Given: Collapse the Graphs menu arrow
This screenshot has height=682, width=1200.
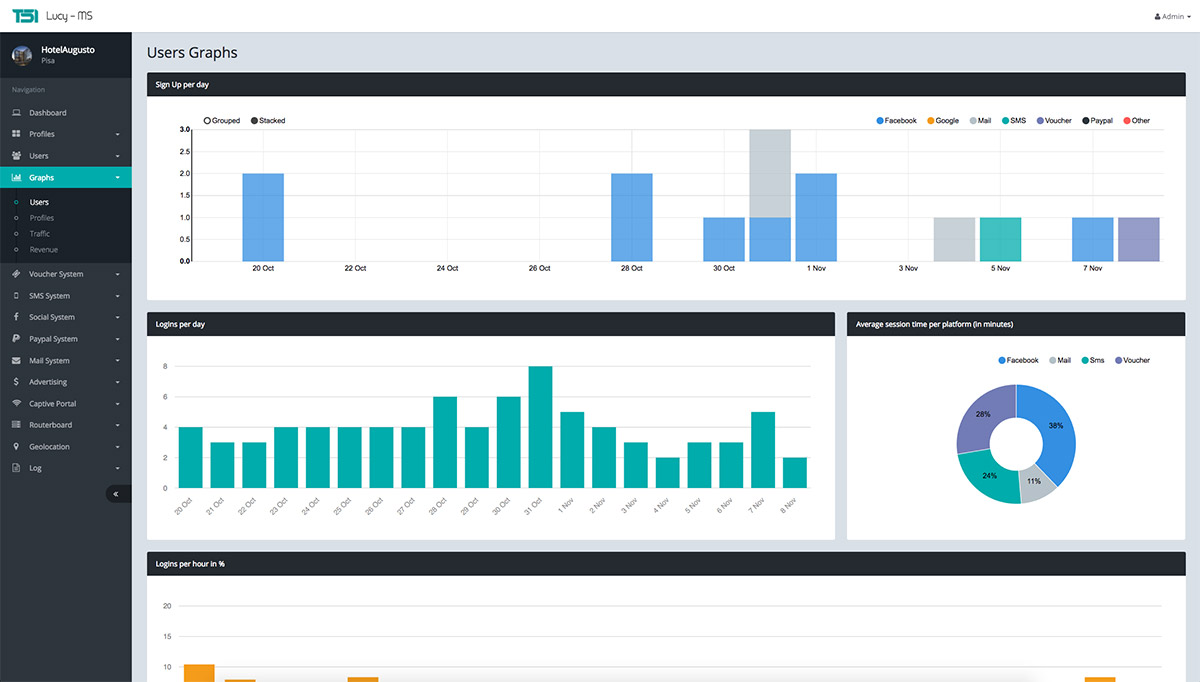Looking at the screenshot, I should pos(117,178).
